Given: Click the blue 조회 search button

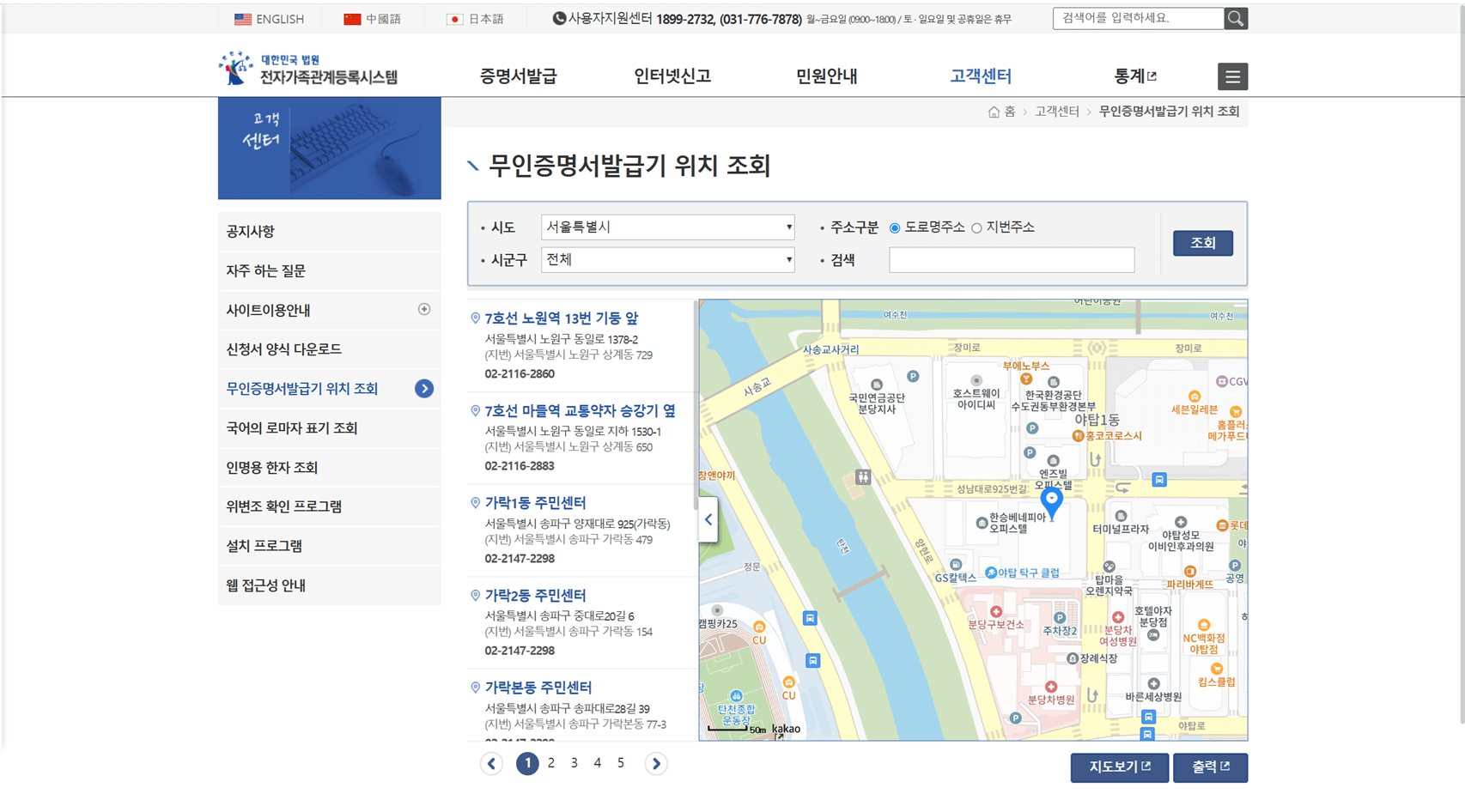Looking at the screenshot, I should pyautogui.click(x=1202, y=243).
